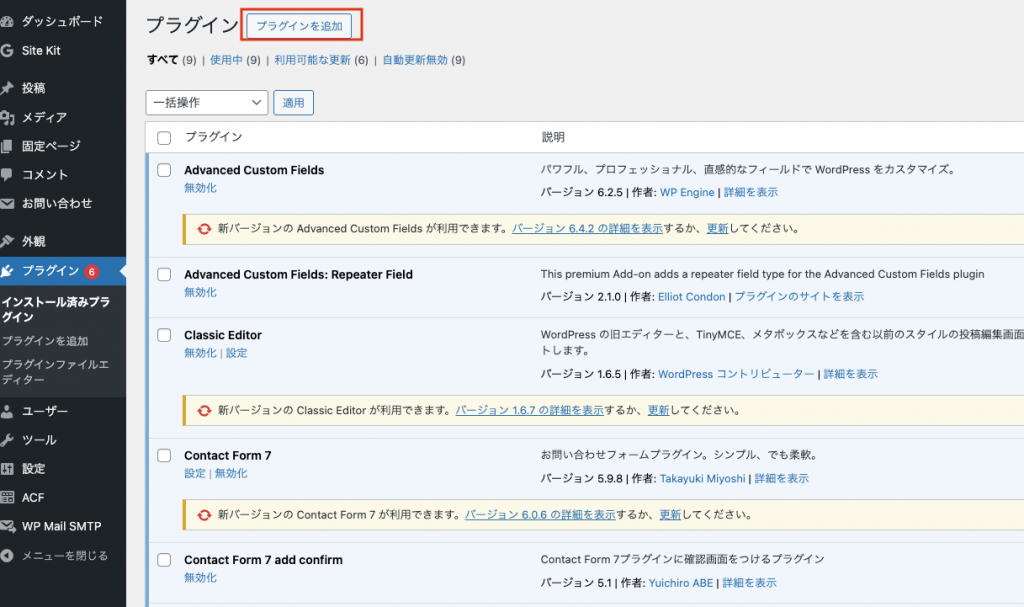Click the wrench icon beside ツール
Screen dimensions: 1024x607
[7, 440]
